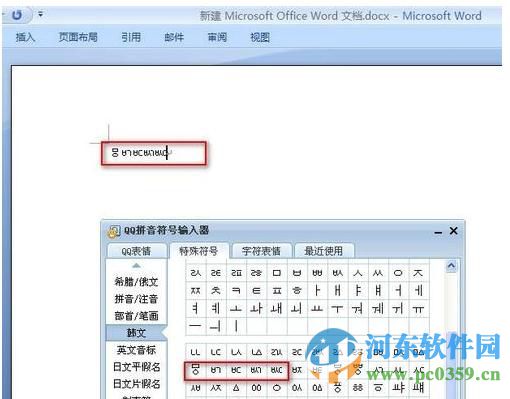Insert the ㅅ symbol from the grid

(x=358, y=273)
